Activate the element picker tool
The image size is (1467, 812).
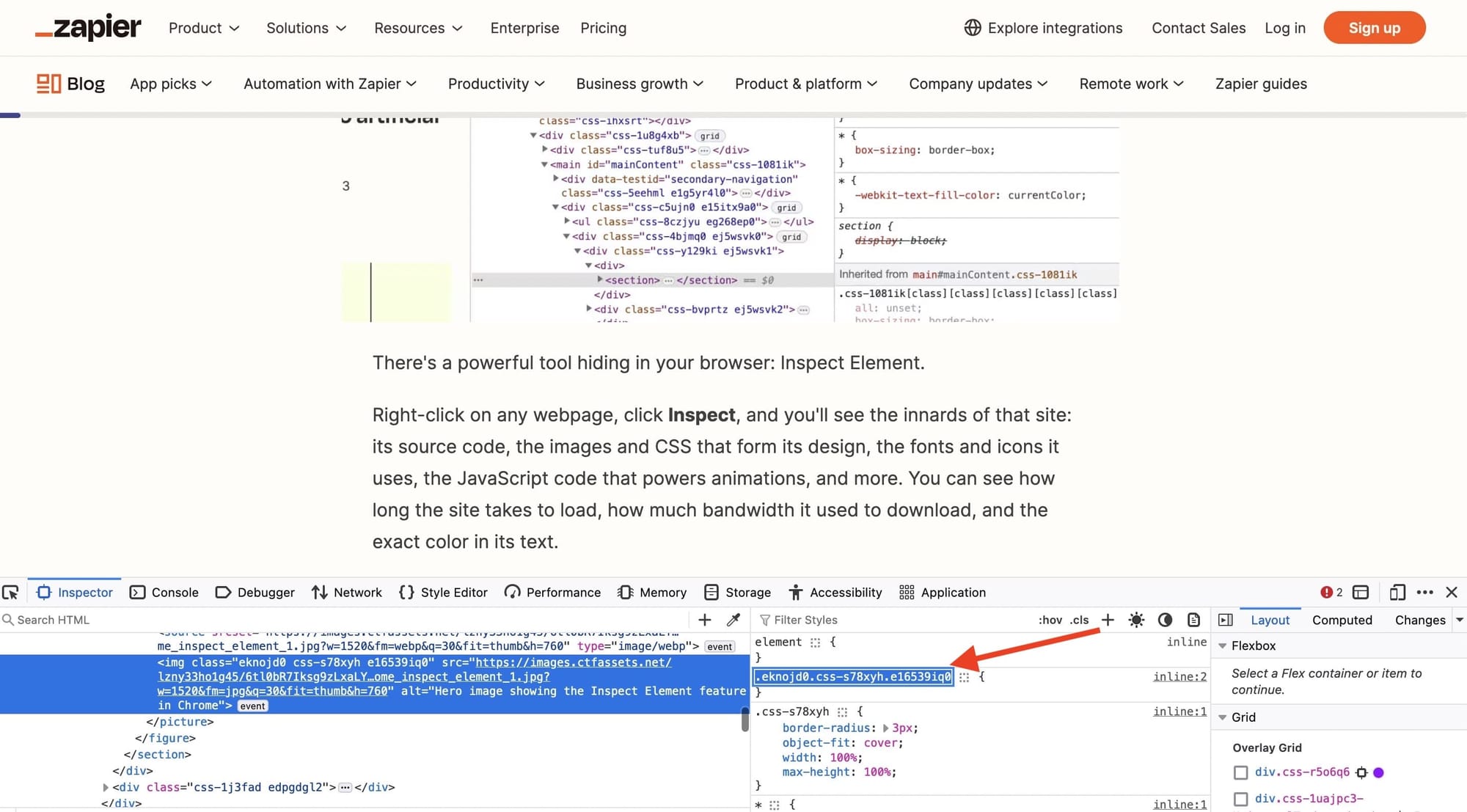(x=11, y=592)
